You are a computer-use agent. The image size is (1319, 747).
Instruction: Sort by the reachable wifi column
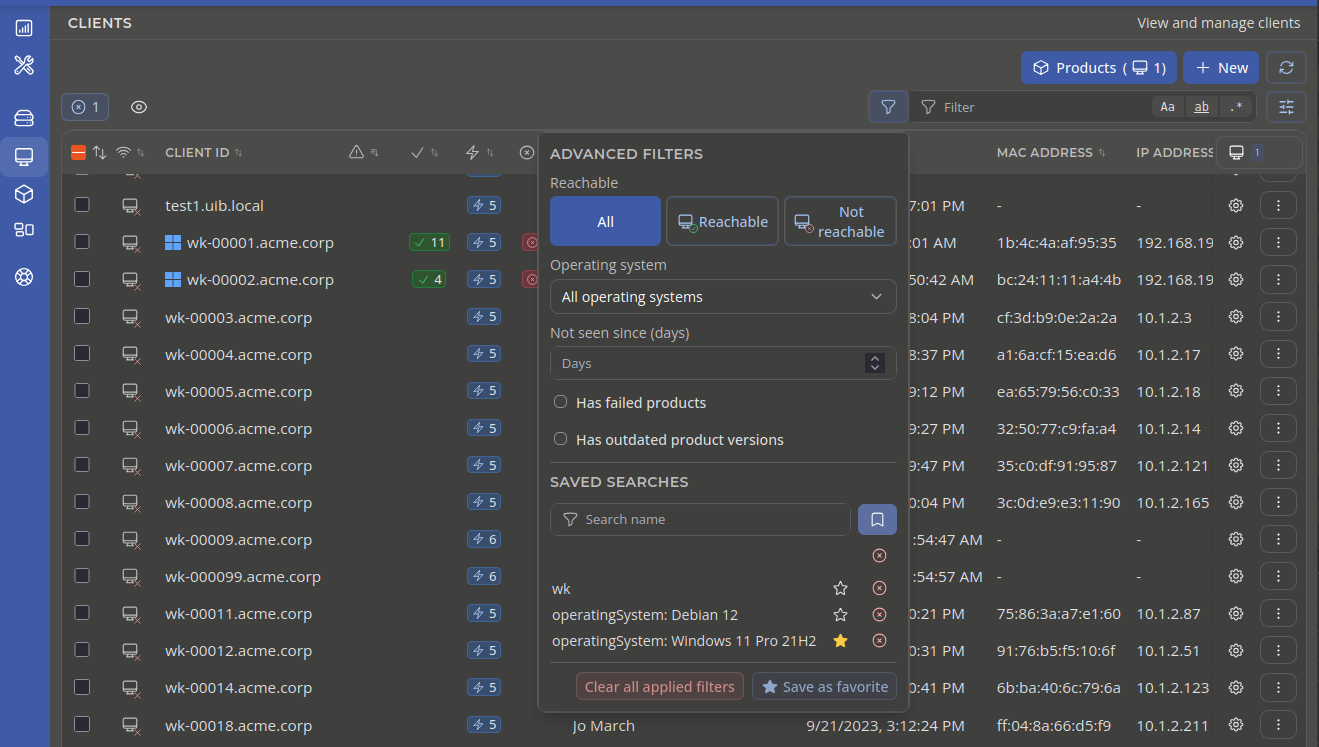(x=130, y=153)
